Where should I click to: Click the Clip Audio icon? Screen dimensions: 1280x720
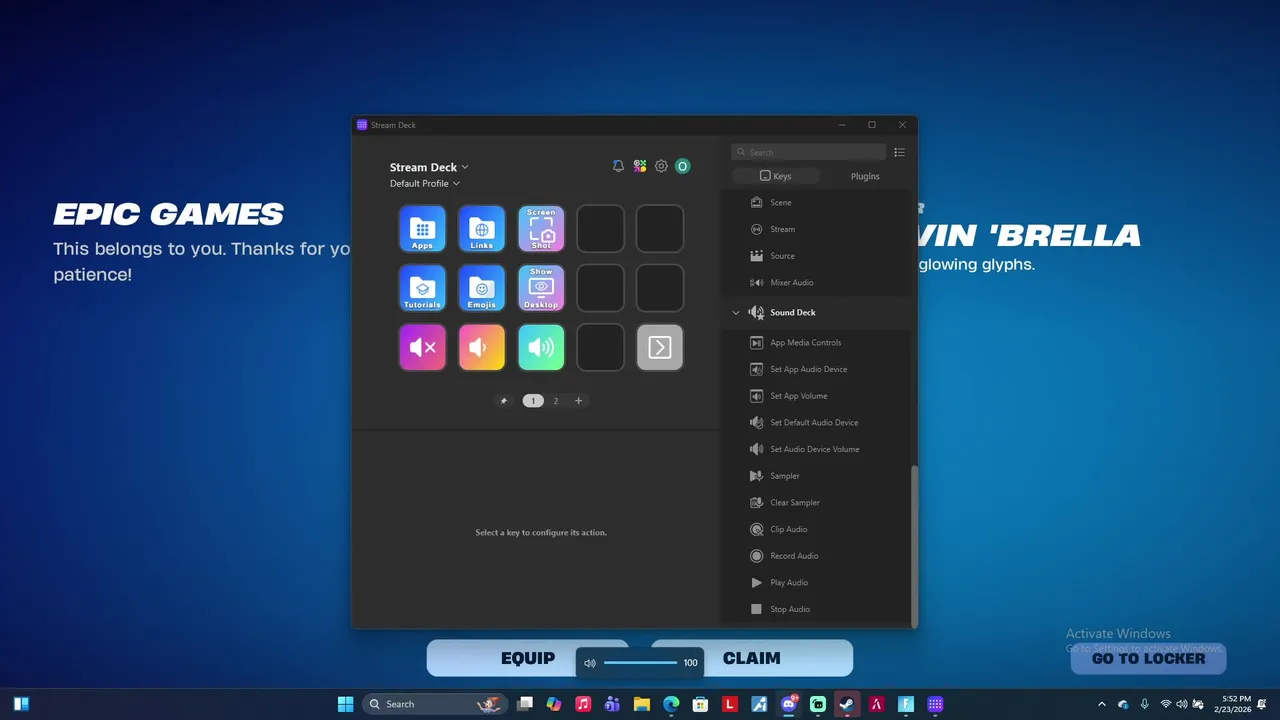pos(757,529)
